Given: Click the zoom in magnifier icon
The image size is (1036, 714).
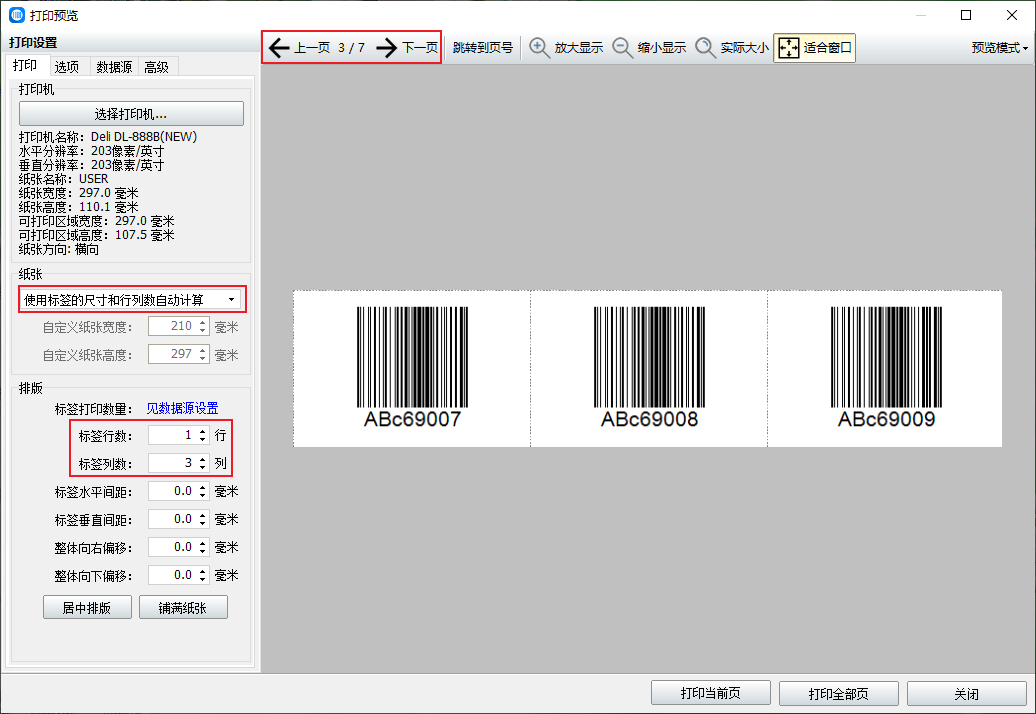Looking at the screenshot, I should point(539,48).
